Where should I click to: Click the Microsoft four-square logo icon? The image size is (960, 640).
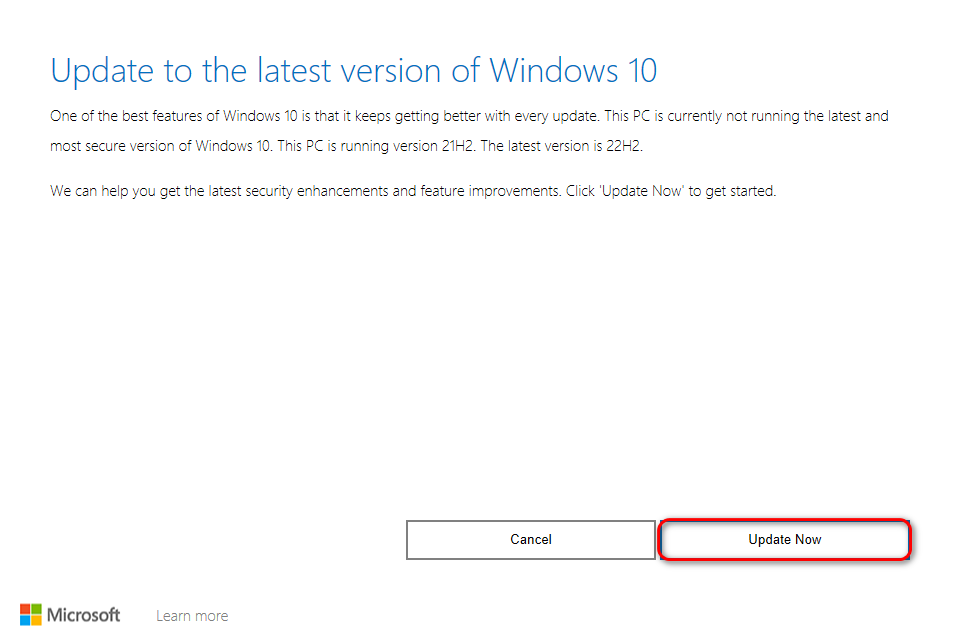click(x=31, y=614)
